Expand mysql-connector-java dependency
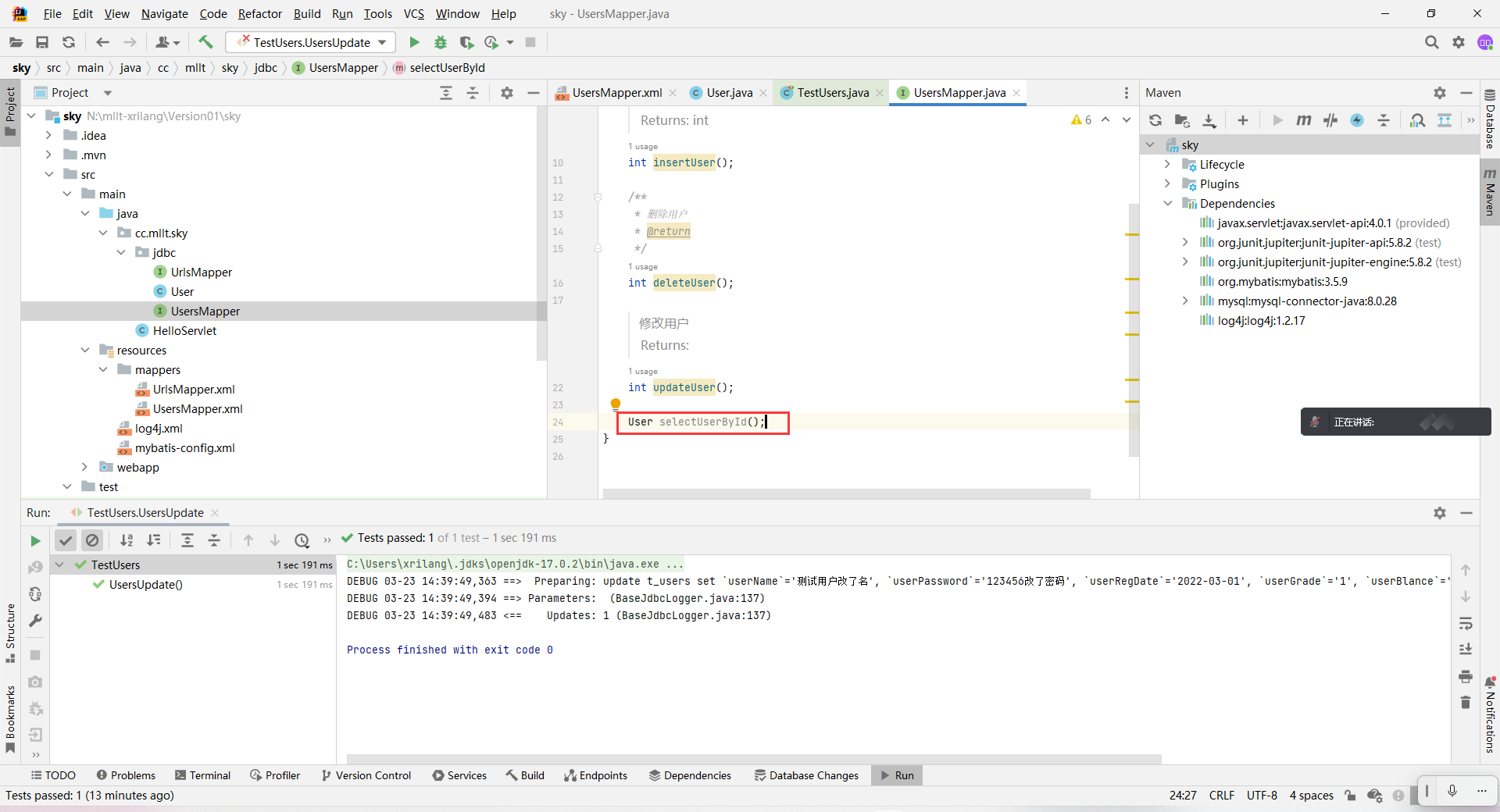 click(x=1185, y=301)
